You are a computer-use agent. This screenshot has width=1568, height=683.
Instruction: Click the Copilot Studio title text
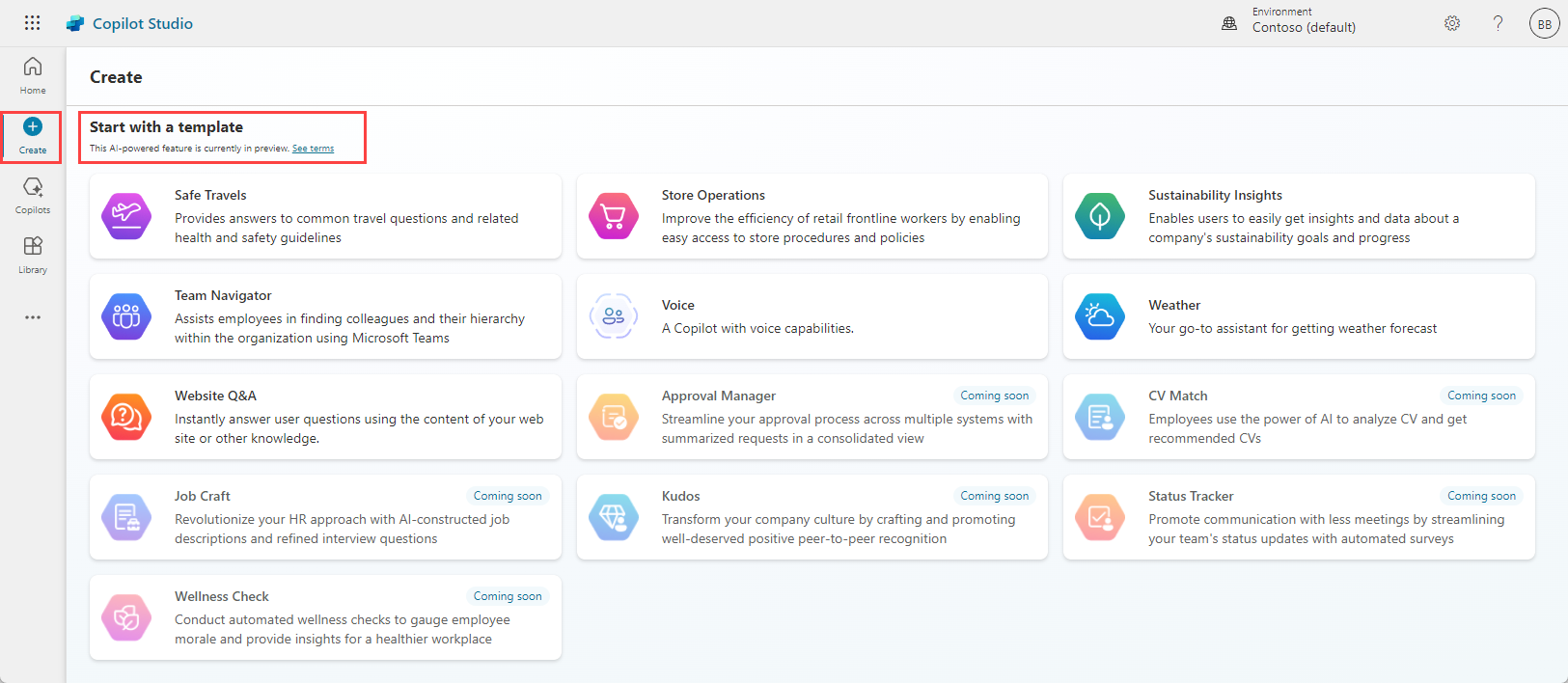click(x=143, y=23)
